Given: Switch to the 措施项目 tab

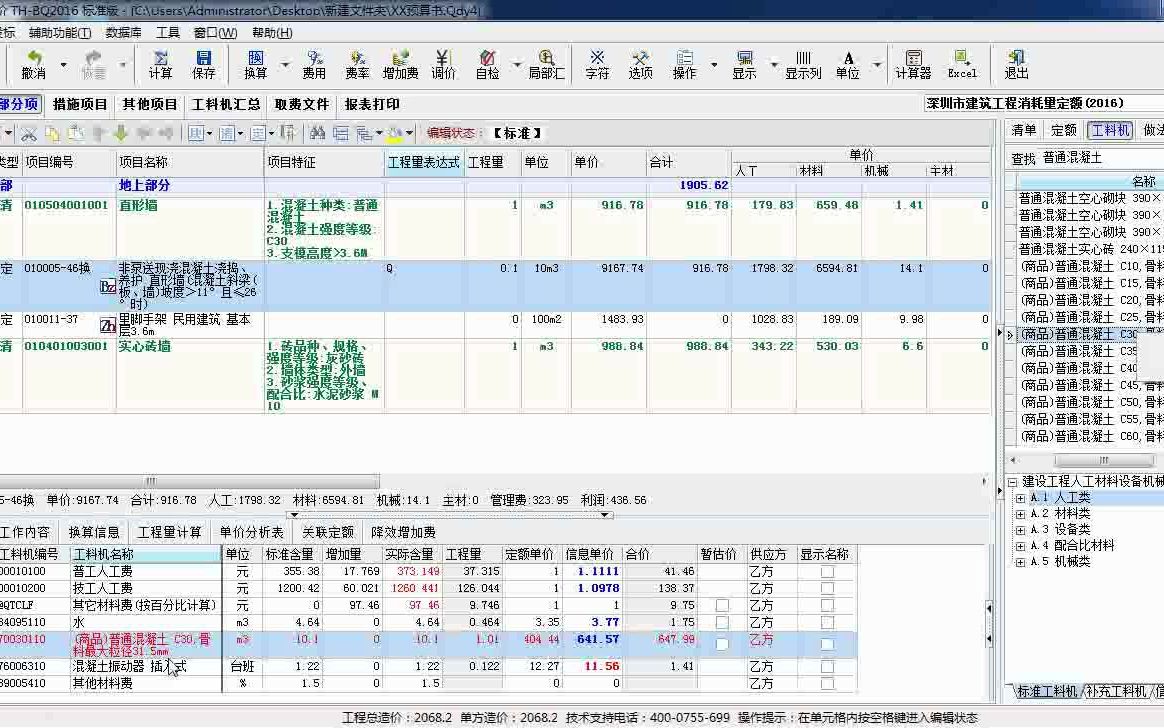Looking at the screenshot, I should 80,105.
